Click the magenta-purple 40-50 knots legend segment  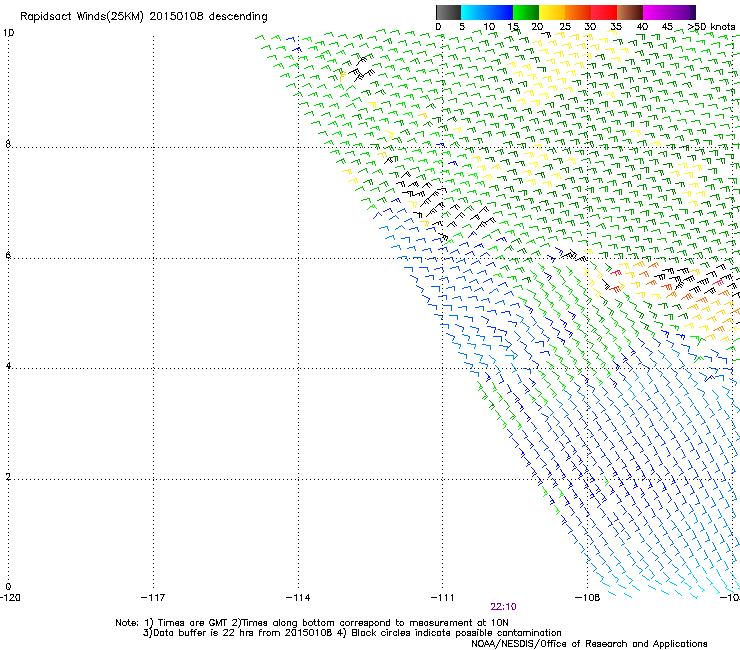point(669,12)
